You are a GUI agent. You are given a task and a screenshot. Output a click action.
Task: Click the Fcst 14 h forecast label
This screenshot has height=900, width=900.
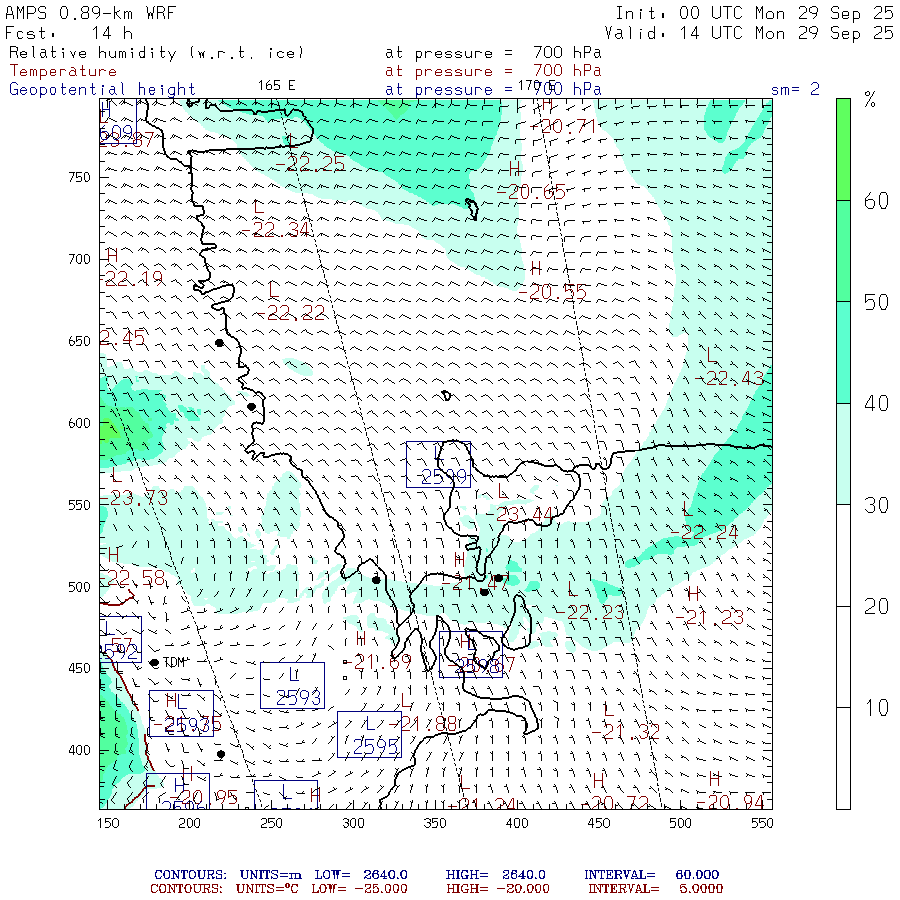(69, 33)
